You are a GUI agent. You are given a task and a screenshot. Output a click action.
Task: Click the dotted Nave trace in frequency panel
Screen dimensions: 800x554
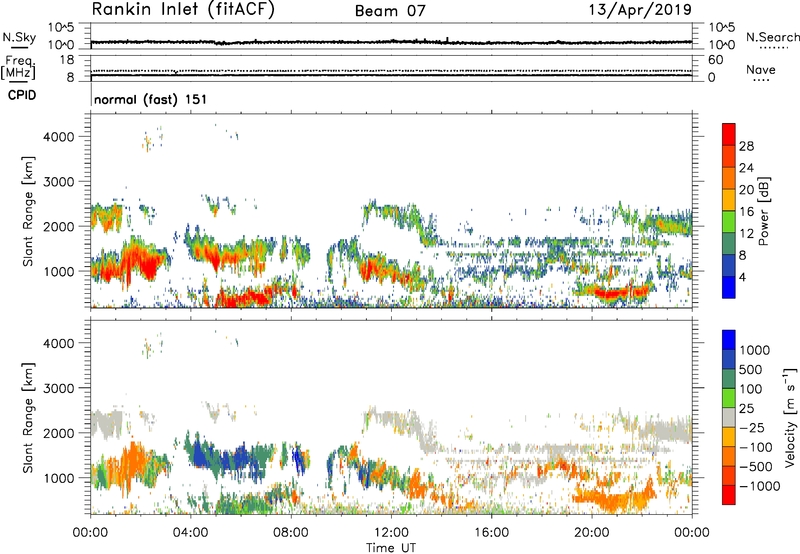(391, 71)
